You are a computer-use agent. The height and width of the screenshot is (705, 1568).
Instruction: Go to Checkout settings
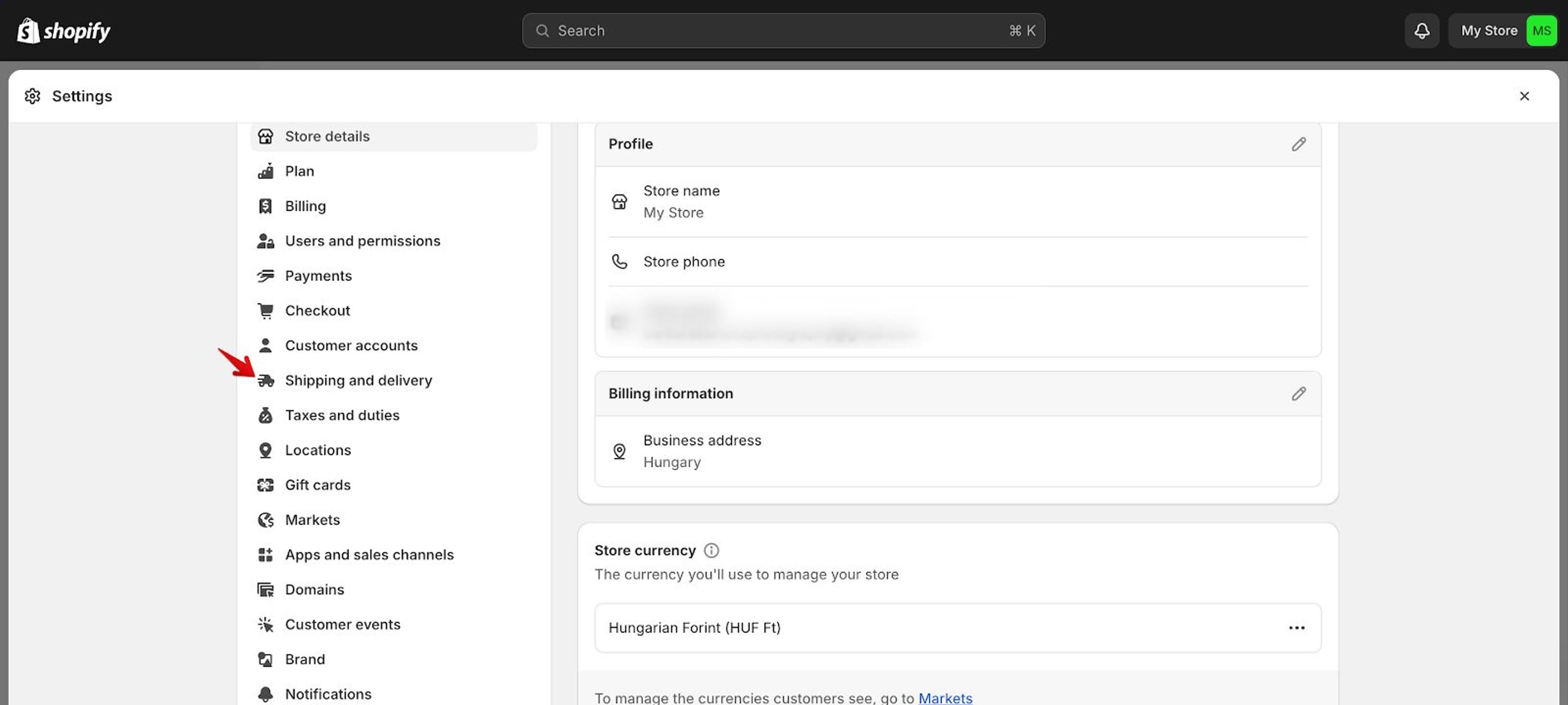pyautogui.click(x=394, y=310)
